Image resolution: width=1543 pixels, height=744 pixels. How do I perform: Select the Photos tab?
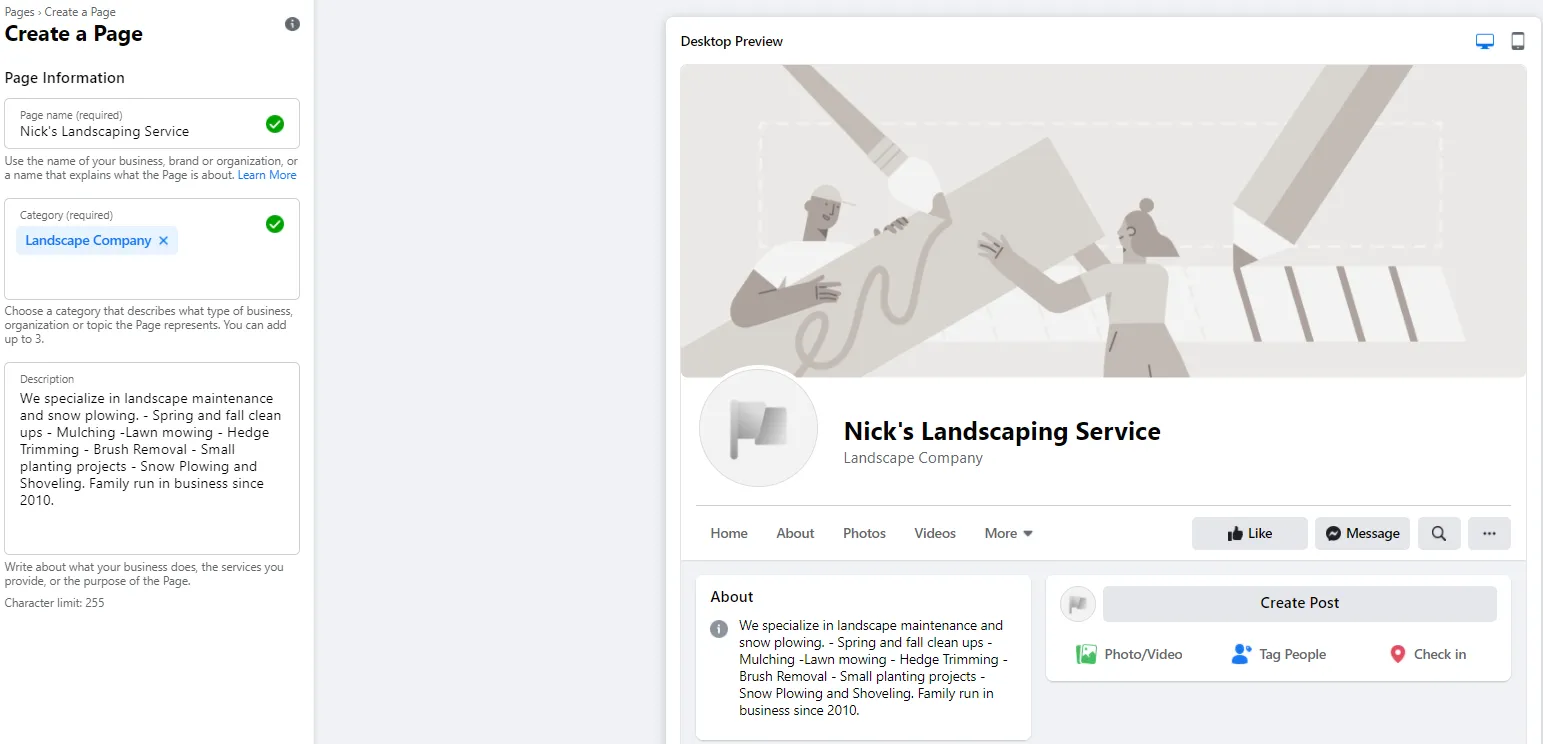pos(864,533)
